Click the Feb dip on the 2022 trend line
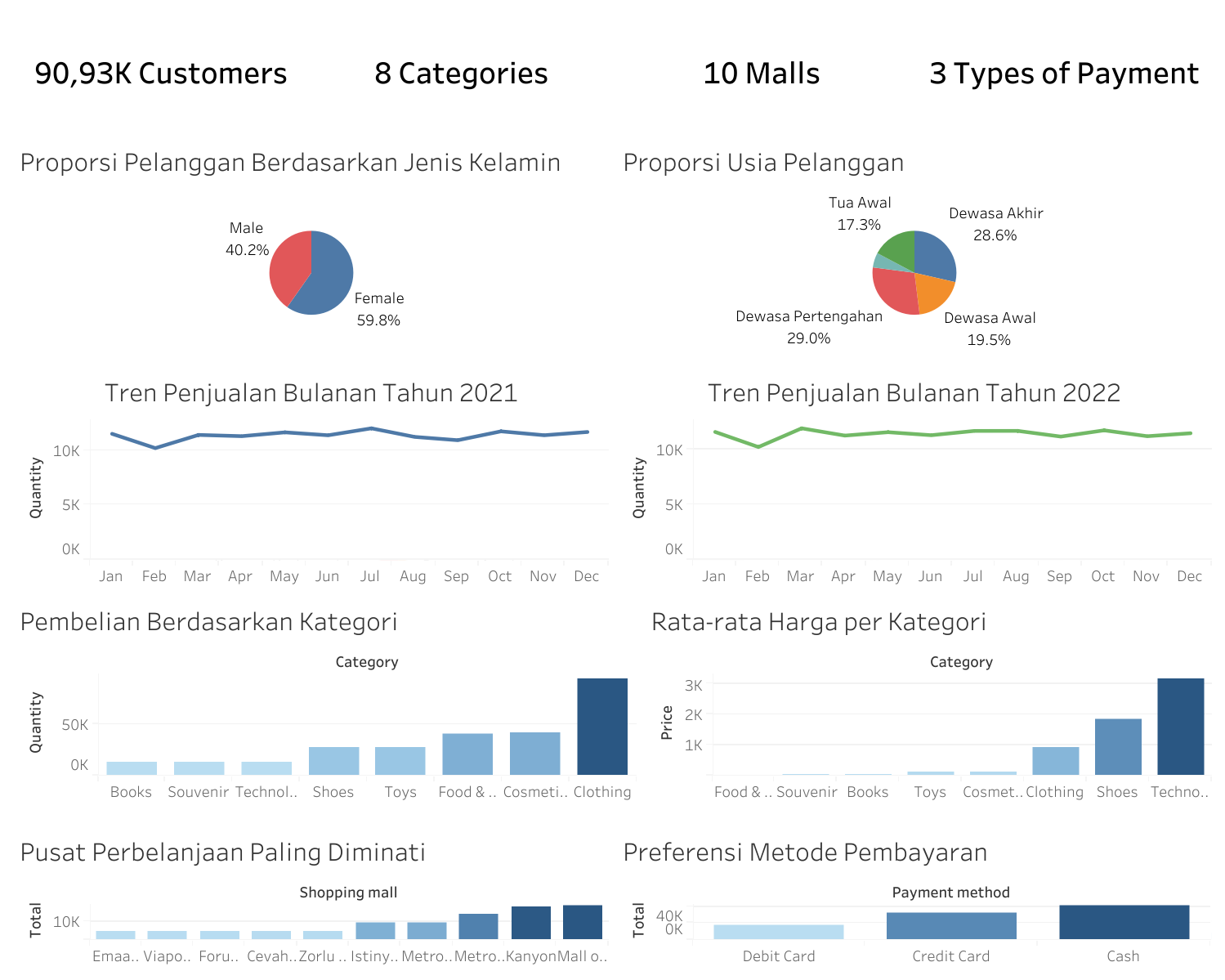The height and width of the screenshot is (980, 1225). click(x=758, y=446)
